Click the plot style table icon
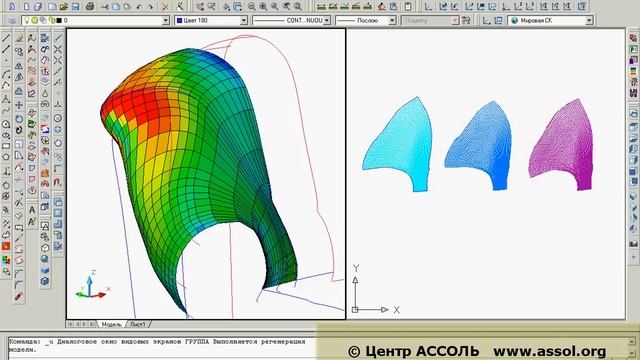This screenshot has width=640, height=360. point(466,20)
